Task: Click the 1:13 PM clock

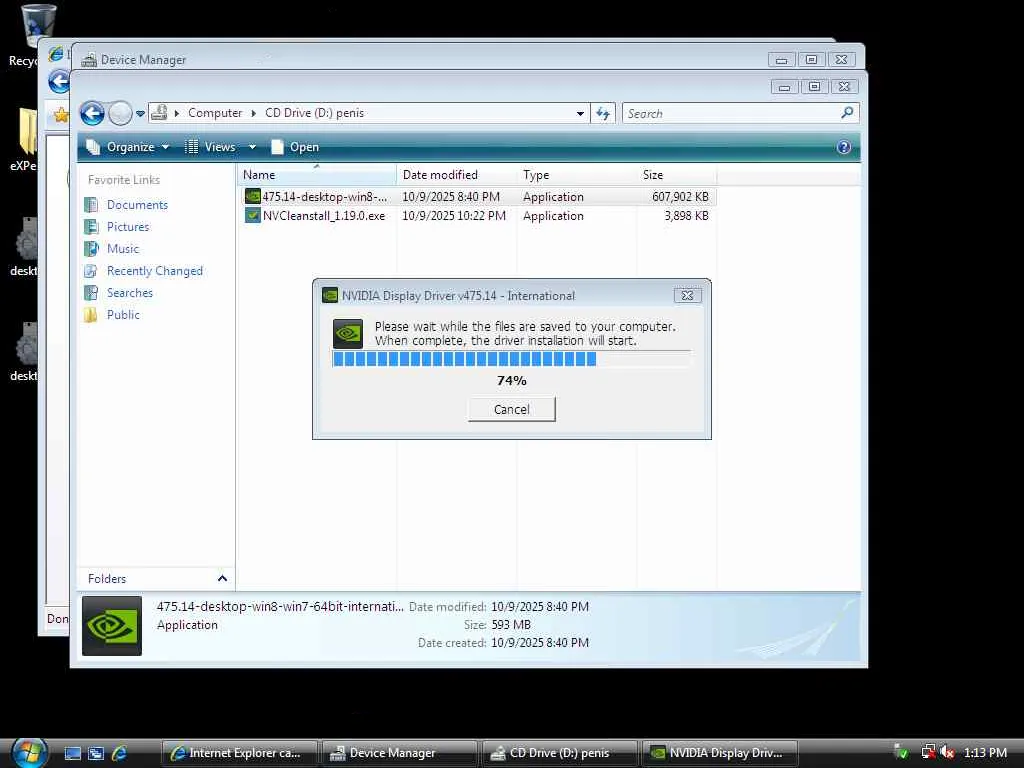Action: coord(985,752)
